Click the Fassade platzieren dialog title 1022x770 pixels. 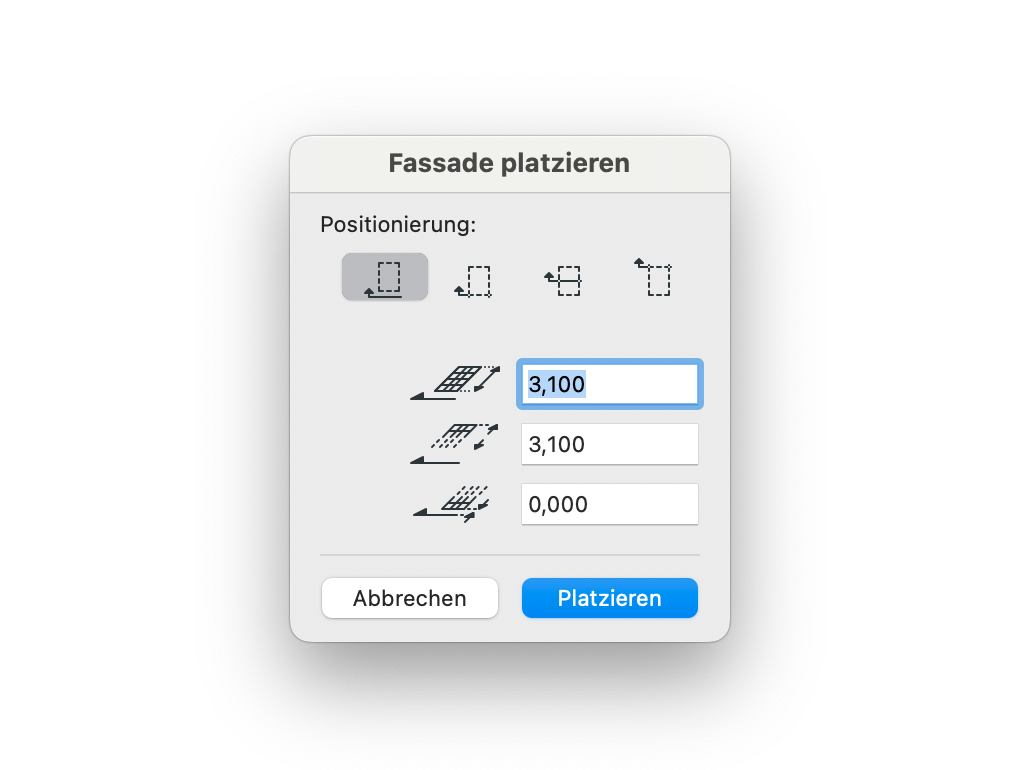tap(509, 163)
